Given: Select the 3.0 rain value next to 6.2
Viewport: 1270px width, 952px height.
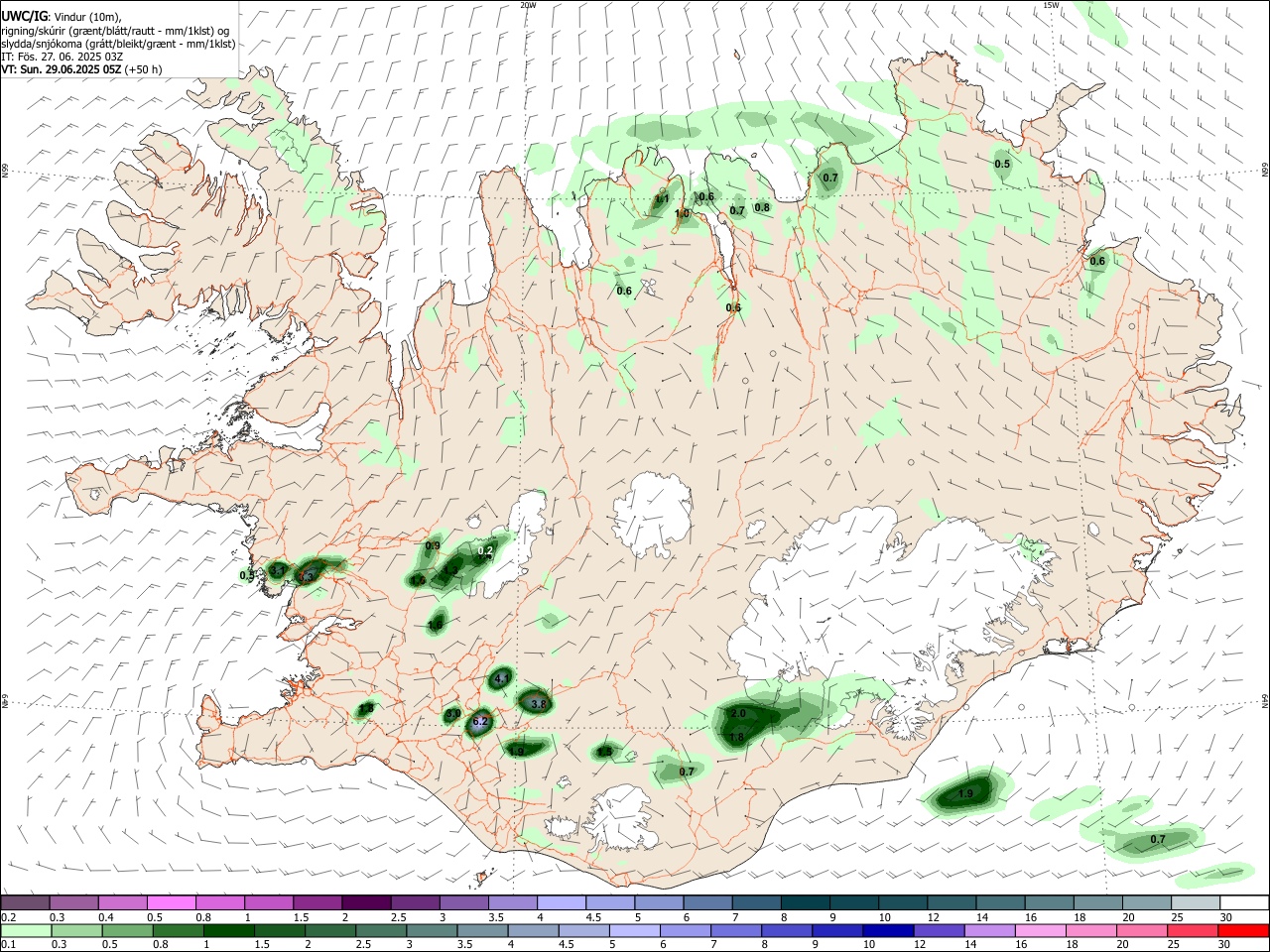Looking at the screenshot, I should 452,713.
